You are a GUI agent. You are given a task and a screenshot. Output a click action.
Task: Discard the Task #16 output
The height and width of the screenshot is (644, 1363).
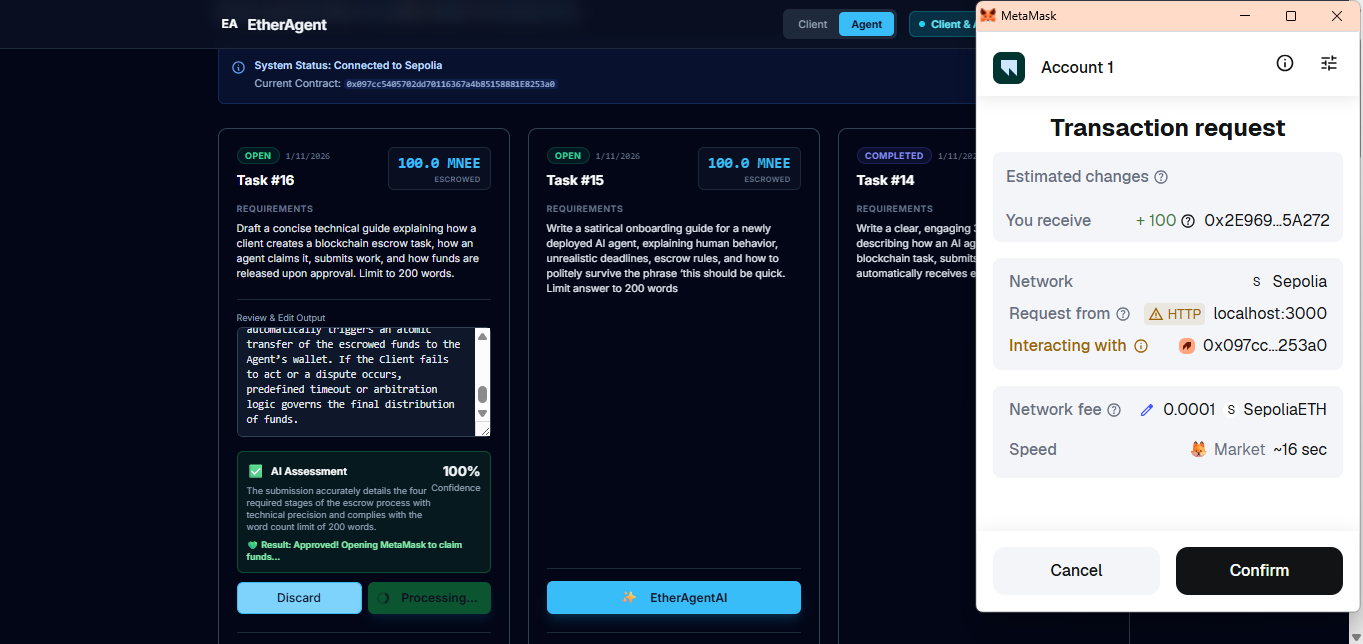[x=299, y=598]
